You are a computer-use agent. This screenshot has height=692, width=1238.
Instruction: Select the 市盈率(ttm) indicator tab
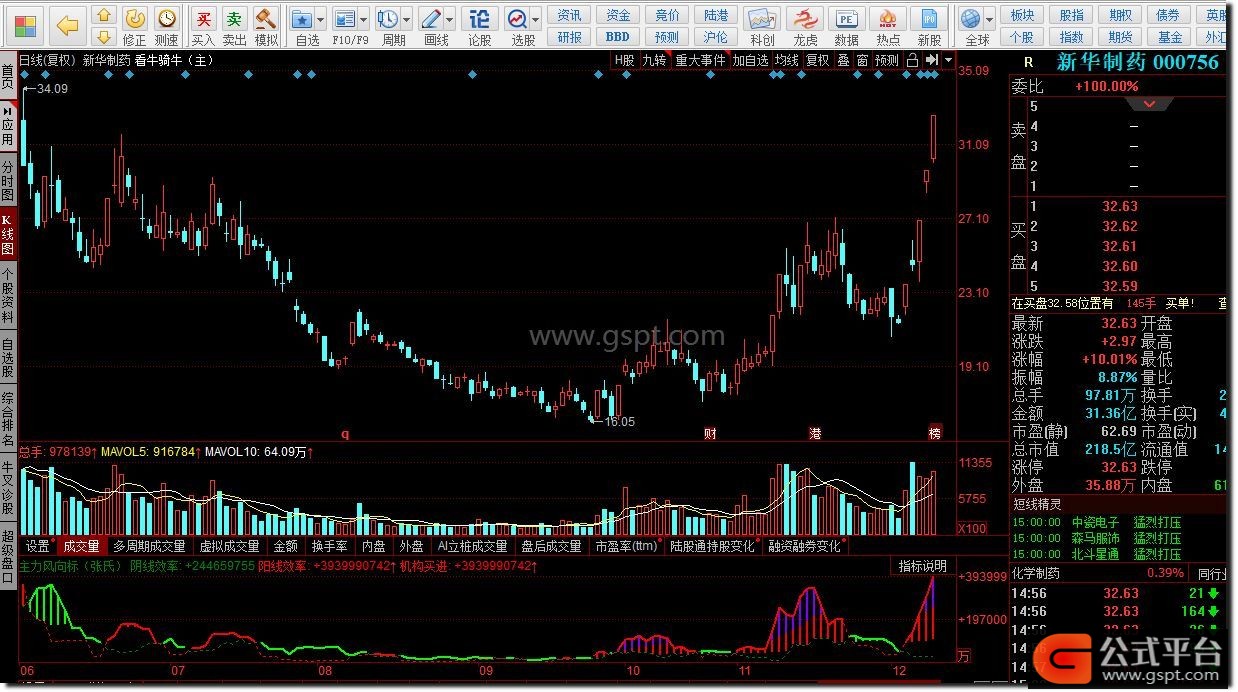tap(626, 546)
